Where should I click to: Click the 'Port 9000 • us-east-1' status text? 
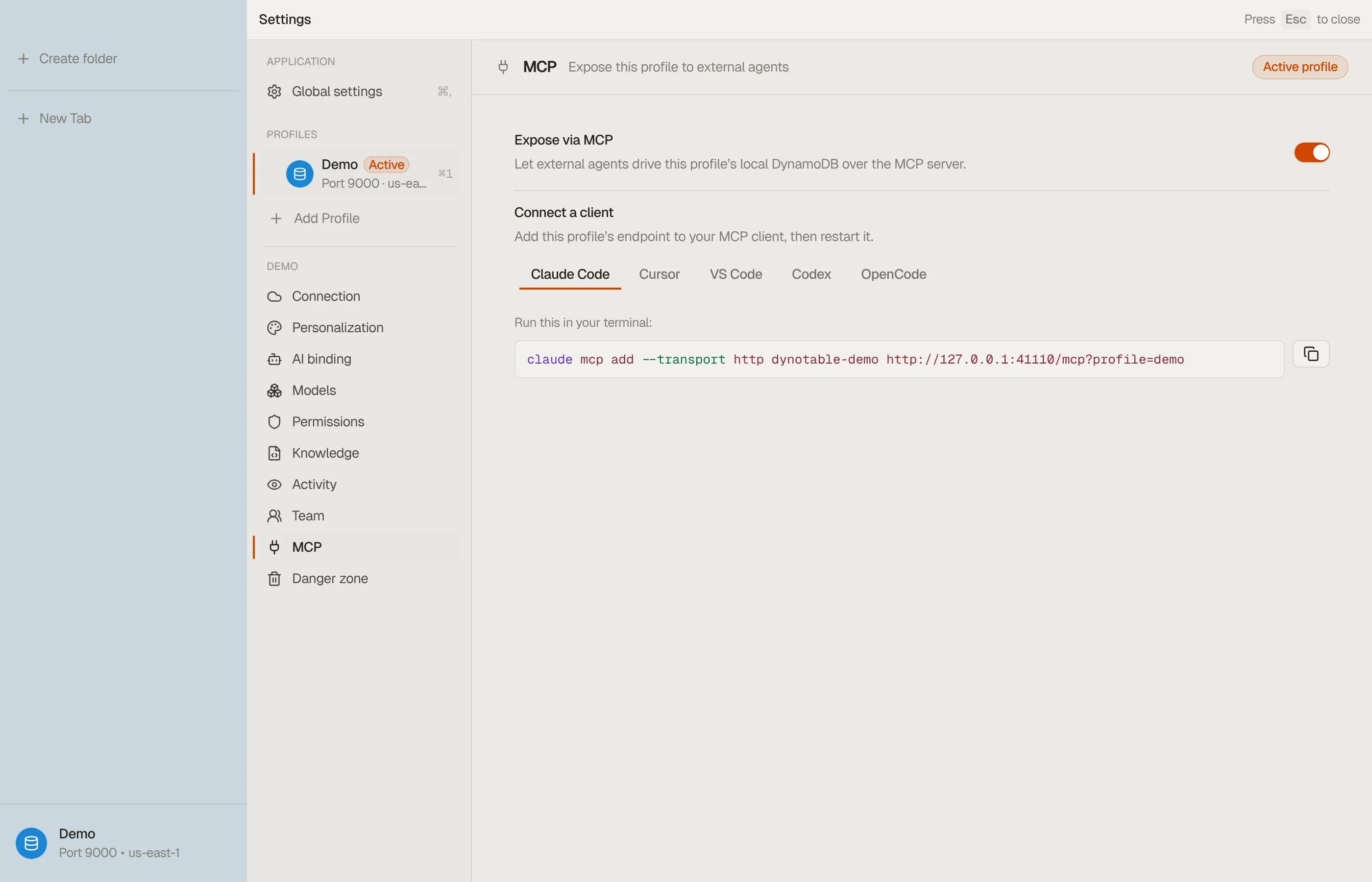[x=119, y=853]
